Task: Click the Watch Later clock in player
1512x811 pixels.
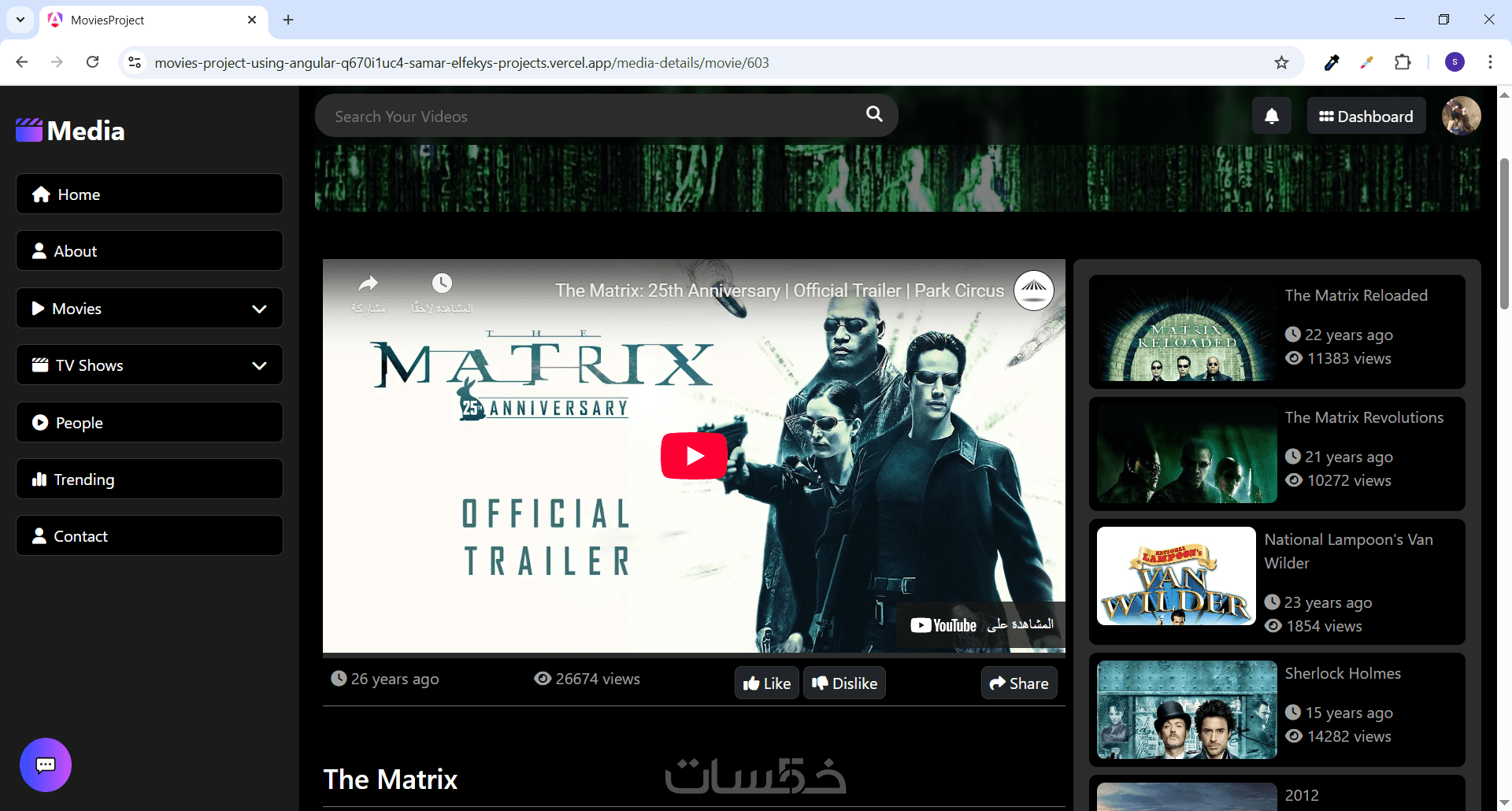Action: click(x=442, y=283)
